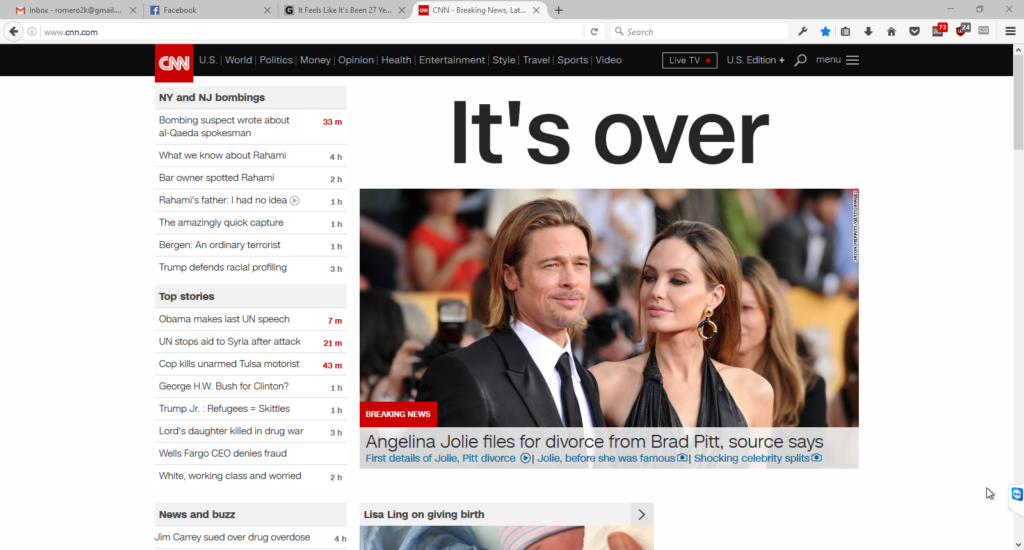Image resolution: width=1024 pixels, height=550 pixels.
Task: Show bookmarks list icon
Action: tap(845, 31)
